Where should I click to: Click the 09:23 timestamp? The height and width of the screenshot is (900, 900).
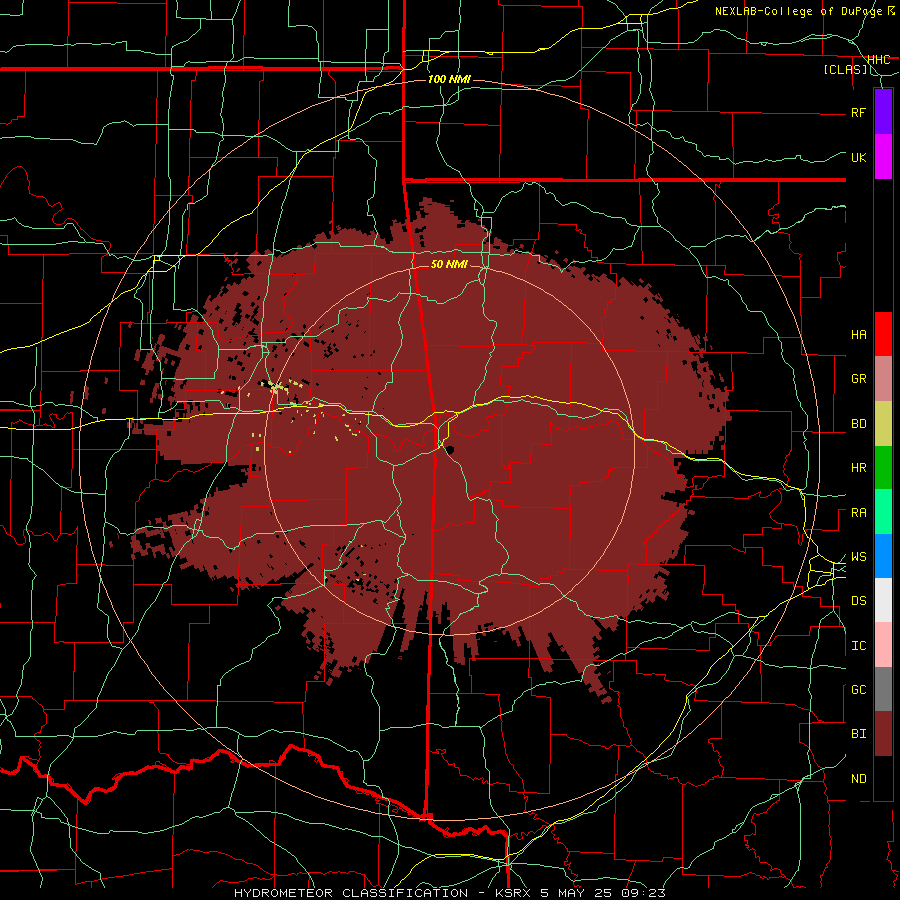click(642, 893)
